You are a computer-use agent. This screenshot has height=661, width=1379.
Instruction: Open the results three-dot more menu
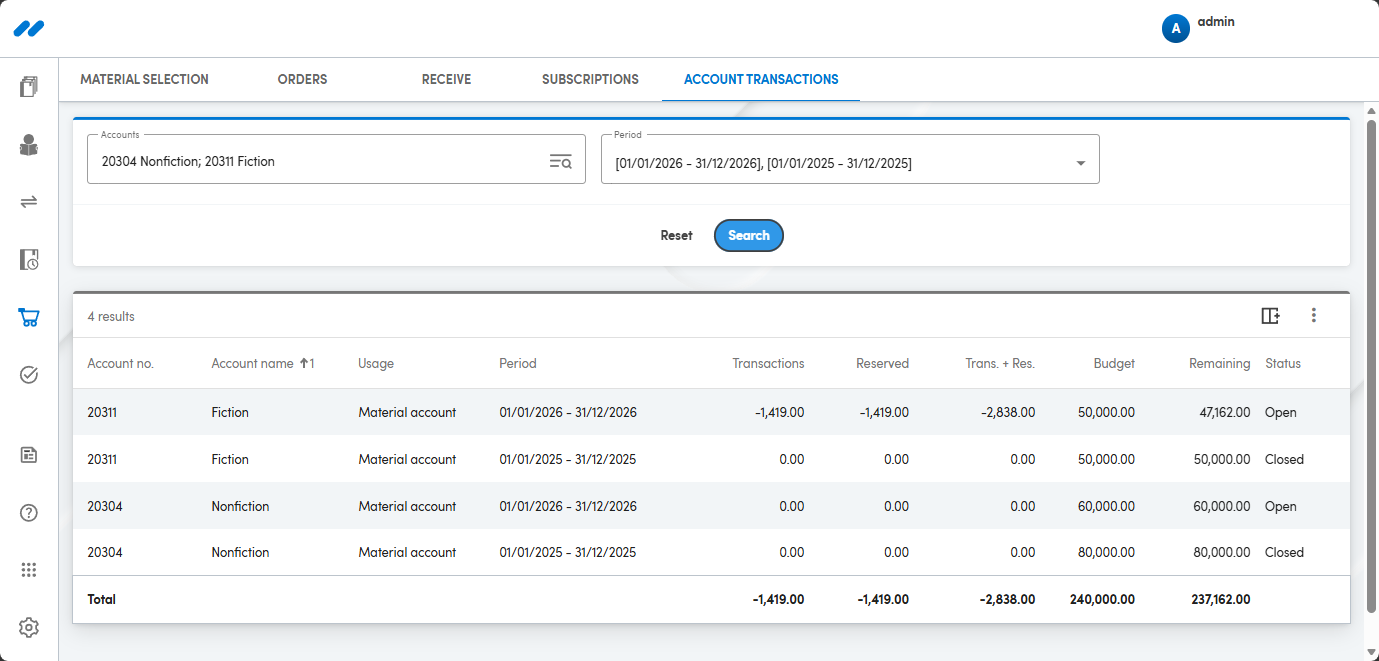(1314, 316)
